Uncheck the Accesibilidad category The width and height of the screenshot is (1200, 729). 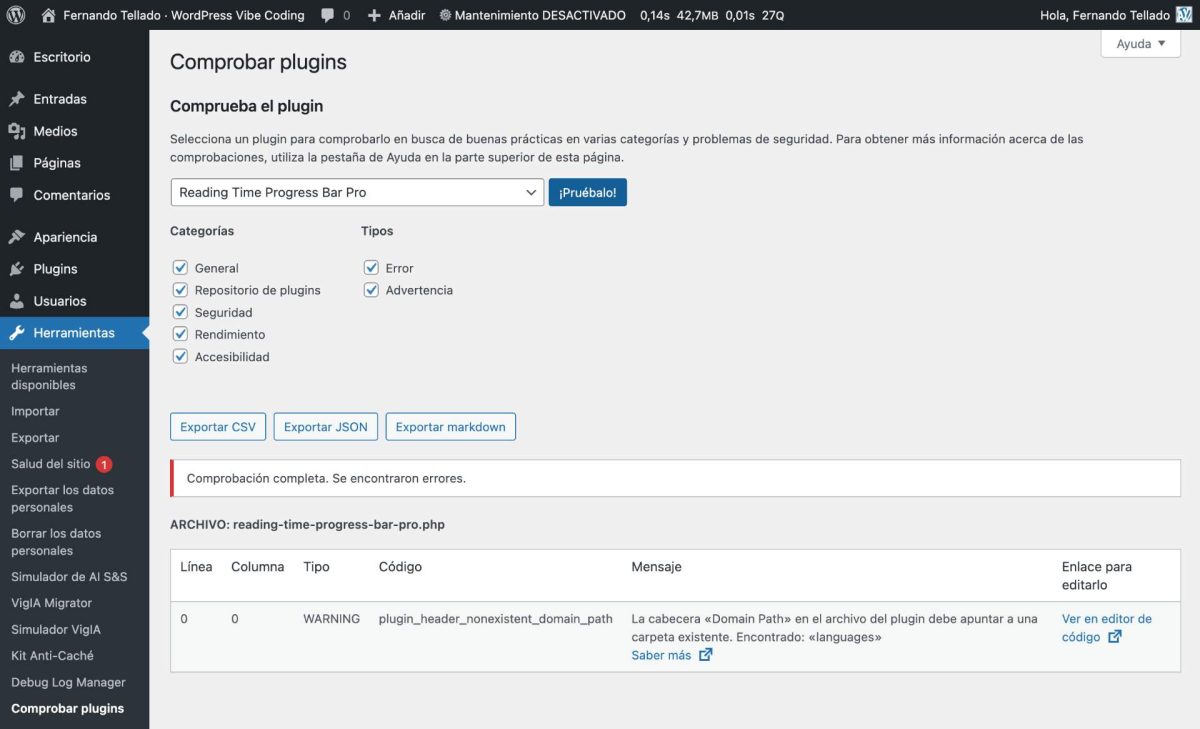[180, 356]
